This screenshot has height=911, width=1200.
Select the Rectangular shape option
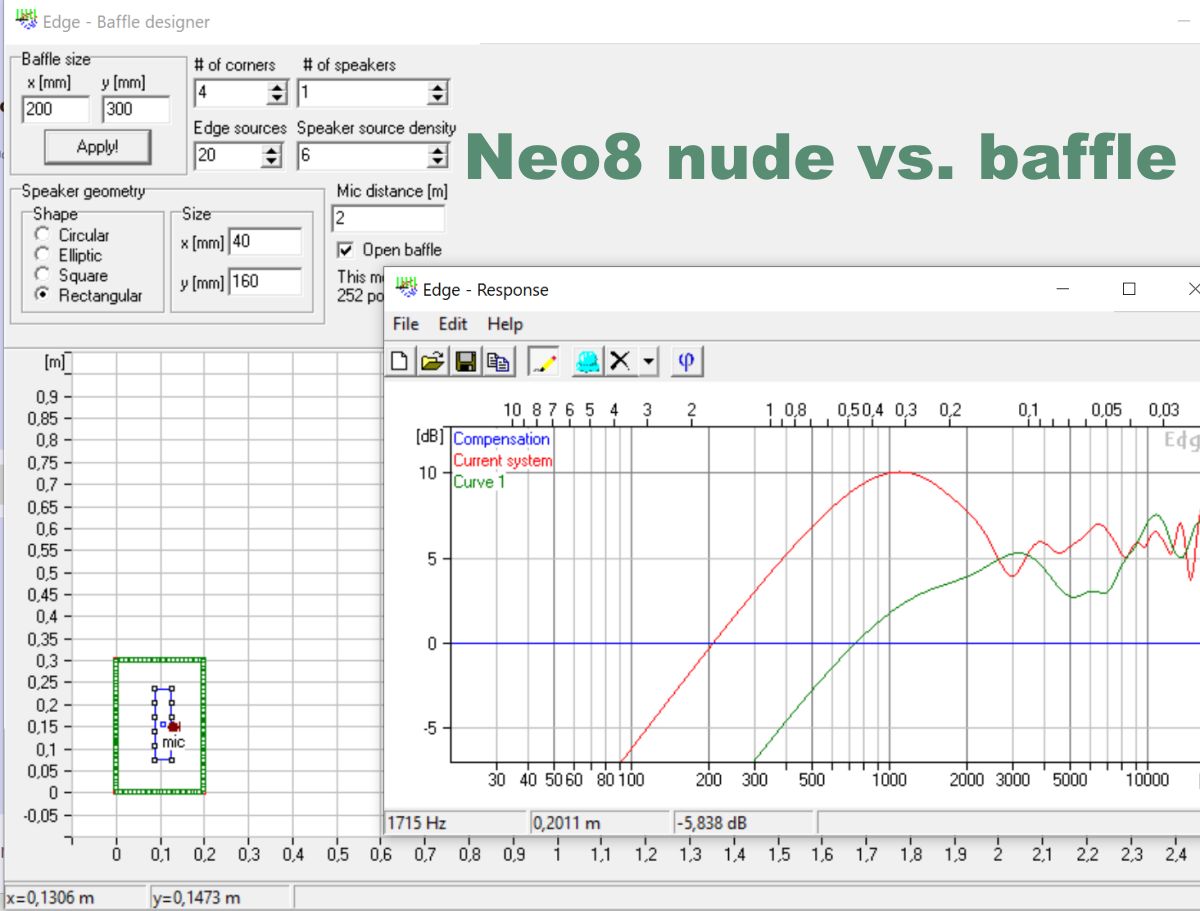[x=42, y=295]
